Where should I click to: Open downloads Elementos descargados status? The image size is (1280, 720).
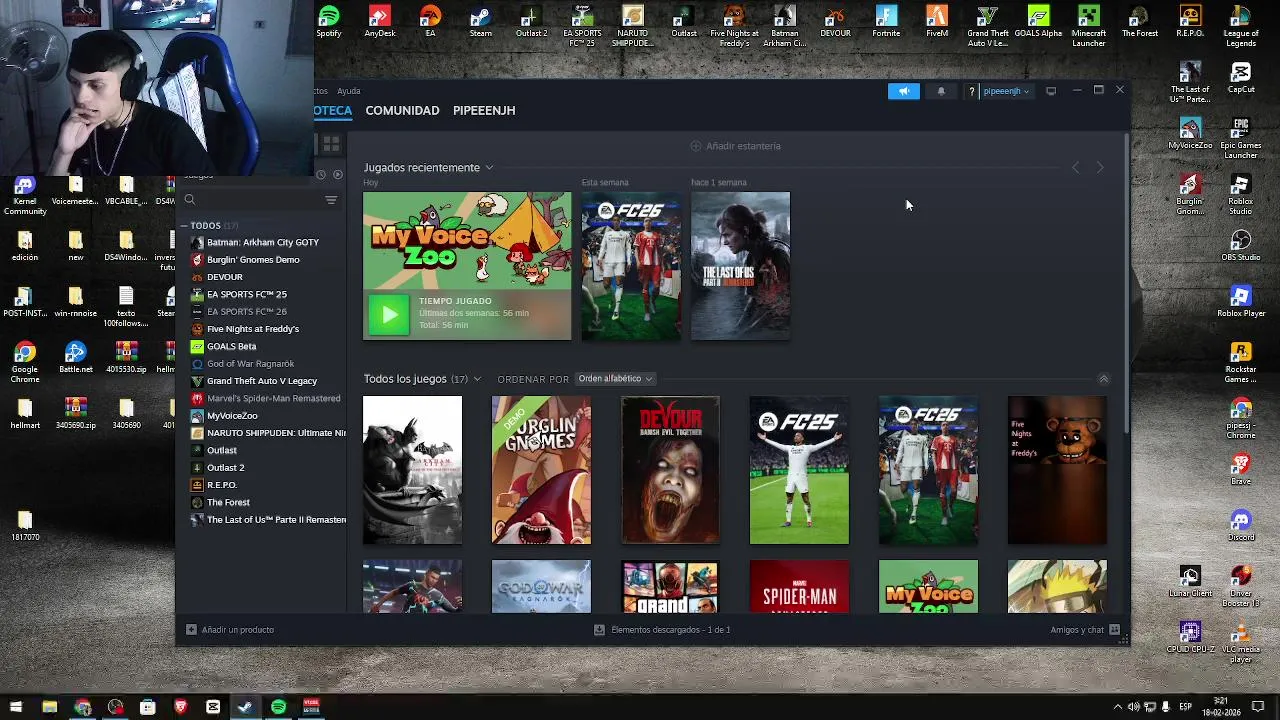662,630
